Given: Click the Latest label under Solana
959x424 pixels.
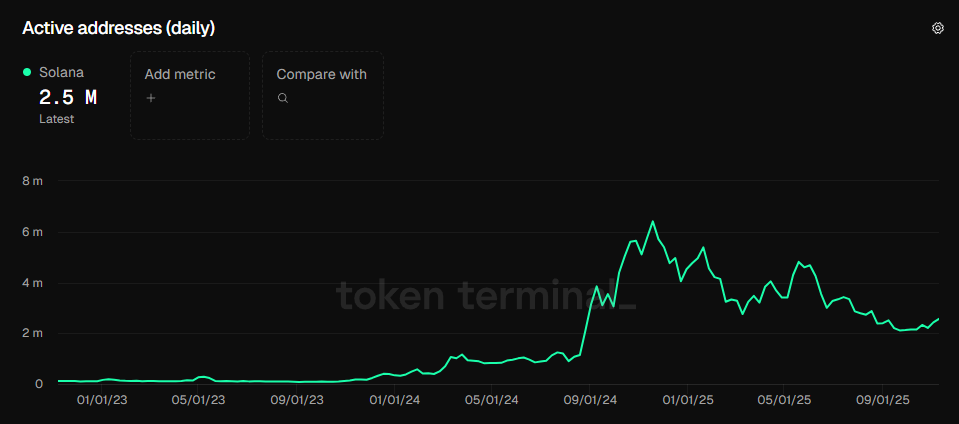Looking at the screenshot, I should click(x=57, y=119).
